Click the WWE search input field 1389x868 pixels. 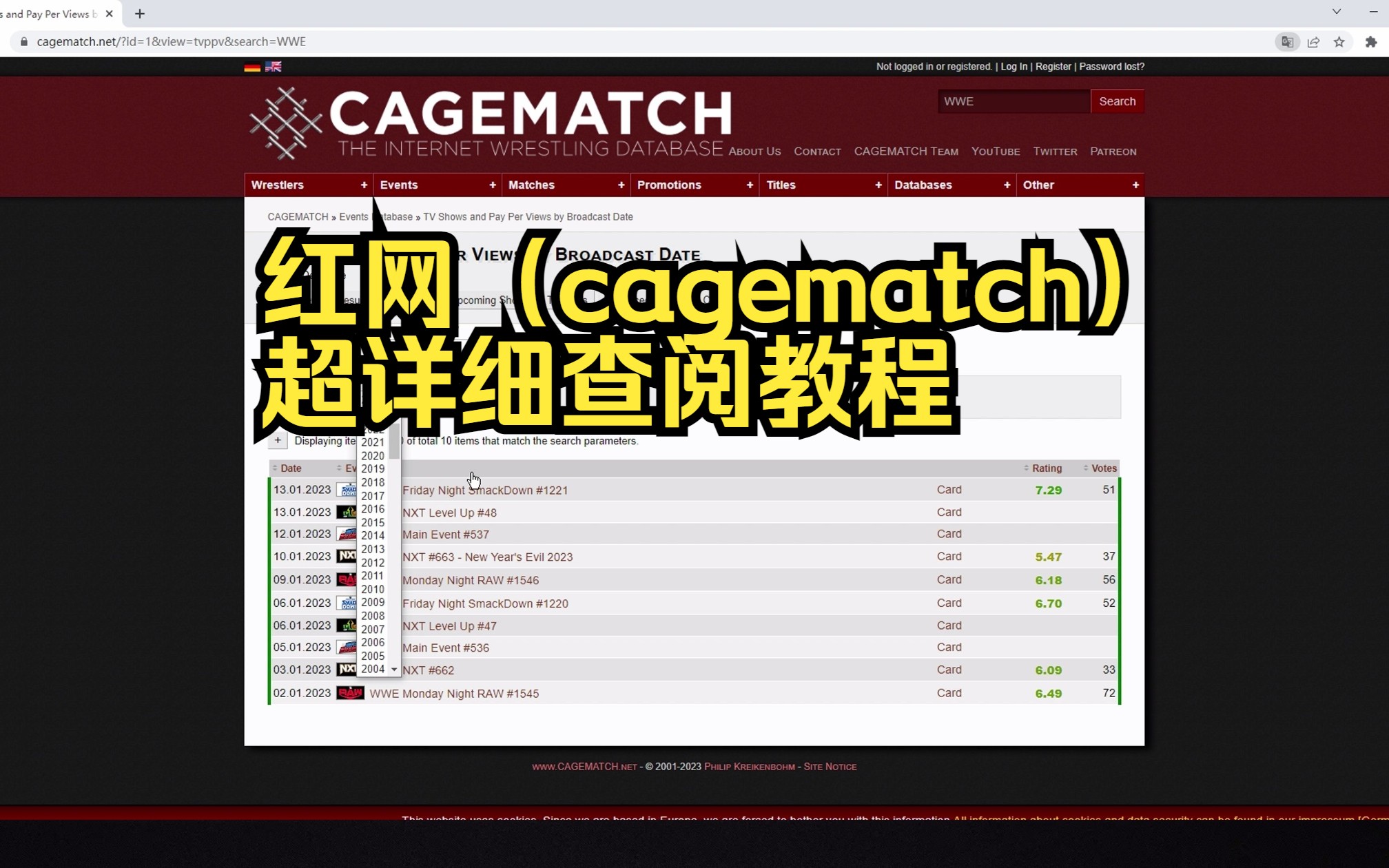tap(1011, 100)
